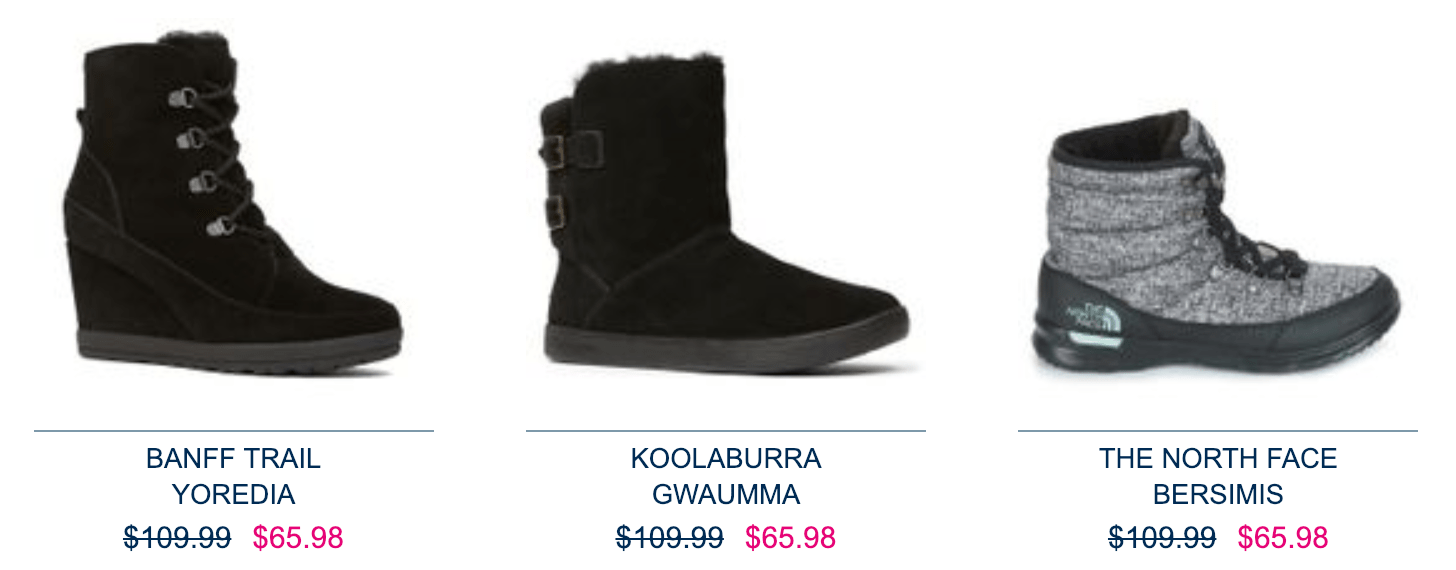Click THE NORTH FACE brand name
The width and height of the screenshot is (1456, 570).
(x=1218, y=459)
